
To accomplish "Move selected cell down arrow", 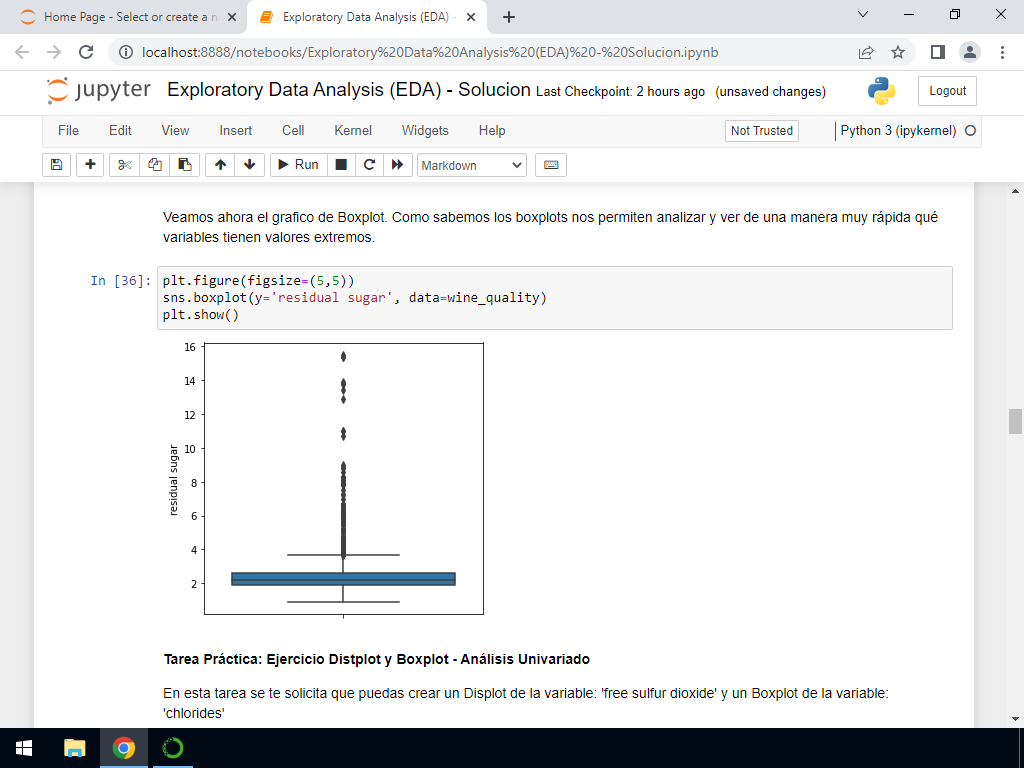I will coord(249,165).
